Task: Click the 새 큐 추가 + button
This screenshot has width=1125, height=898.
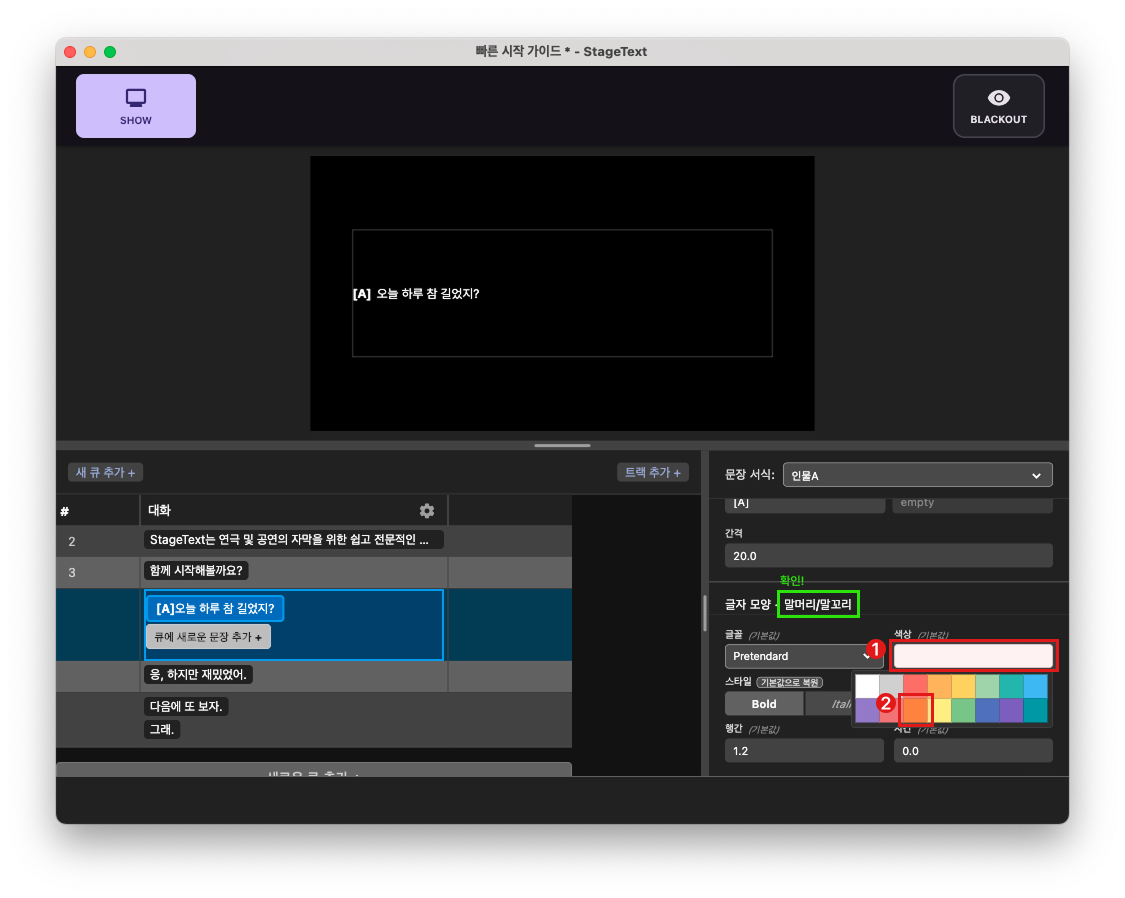Action: (105, 472)
